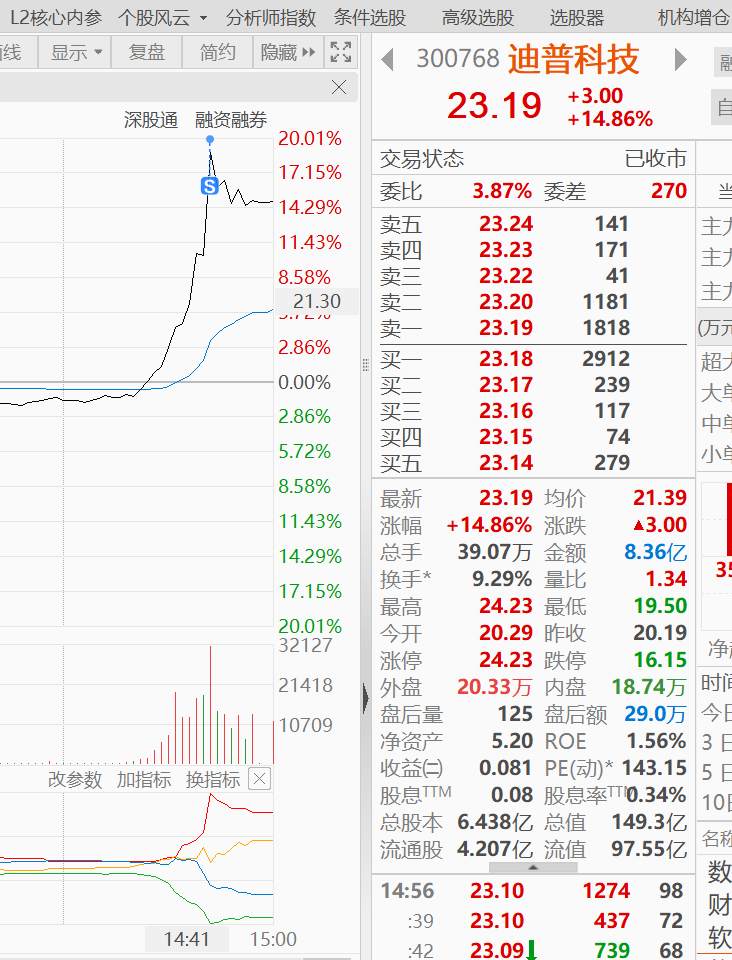Click the 深股通 tag
The width and height of the screenshot is (732, 960).
pyautogui.click(x=151, y=119)
